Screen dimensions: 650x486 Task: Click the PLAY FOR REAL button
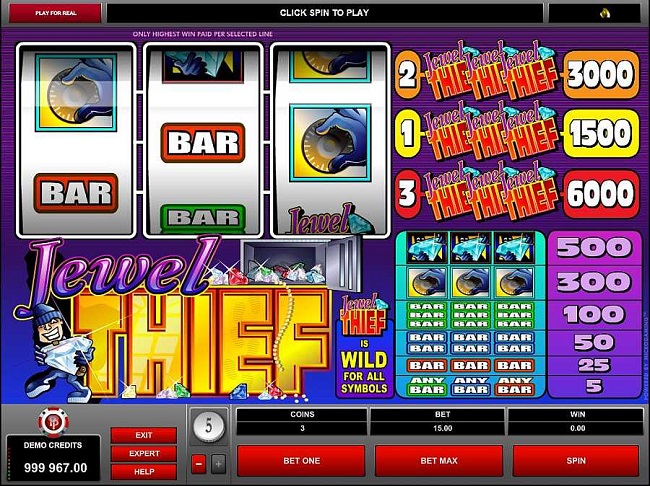(56, 13)
